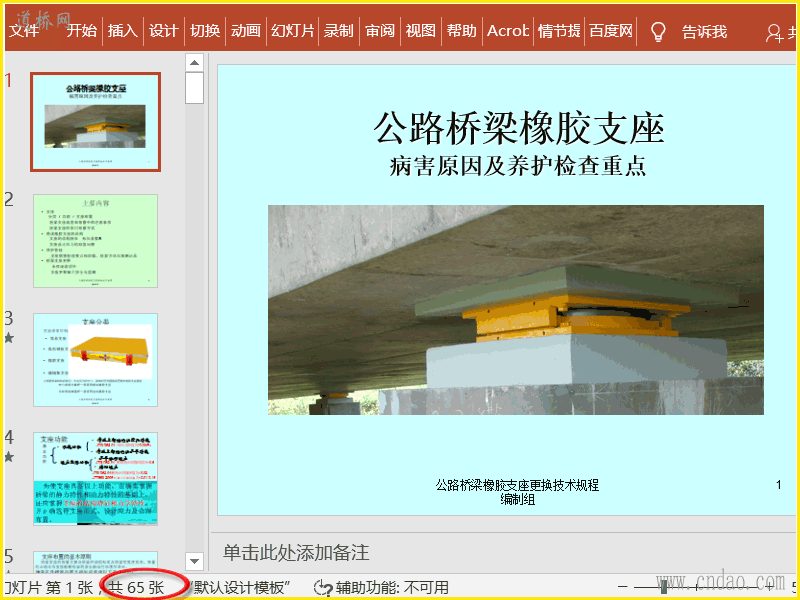Click the notes area 单击此处添加备注
This screenshot has width=800, height=600.
(296, 553)
